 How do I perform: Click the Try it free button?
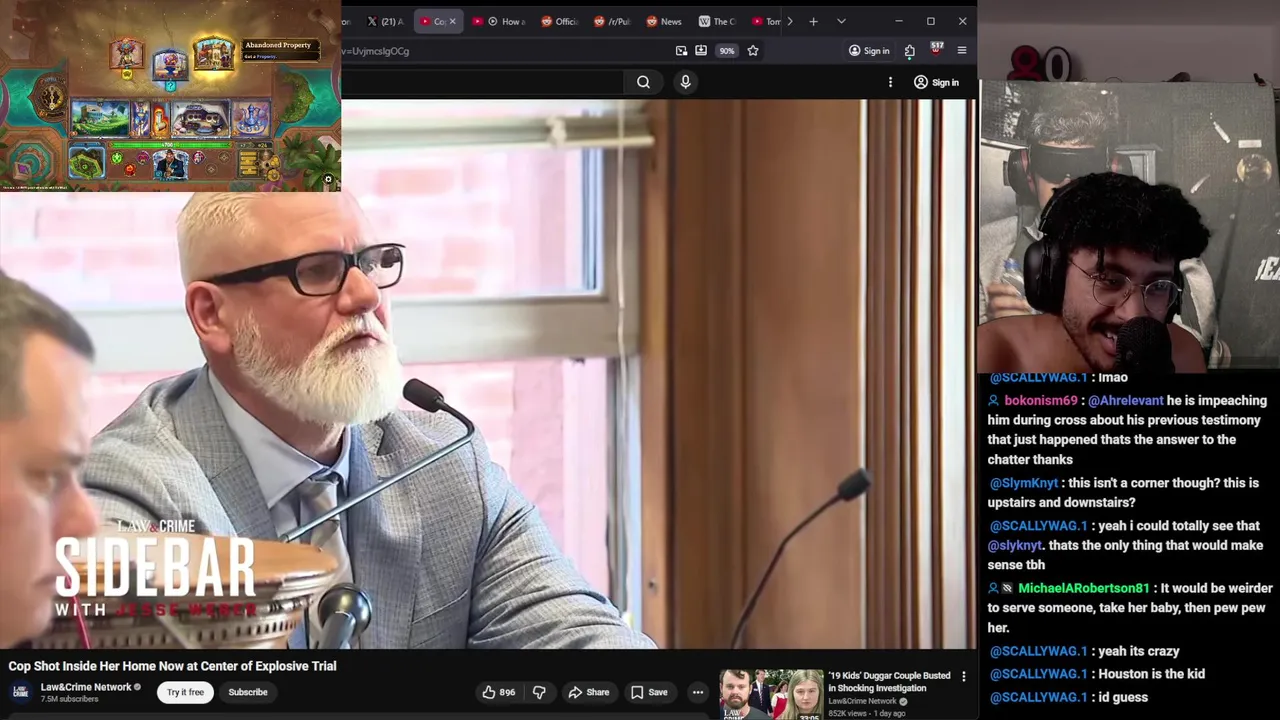point(185,692)
